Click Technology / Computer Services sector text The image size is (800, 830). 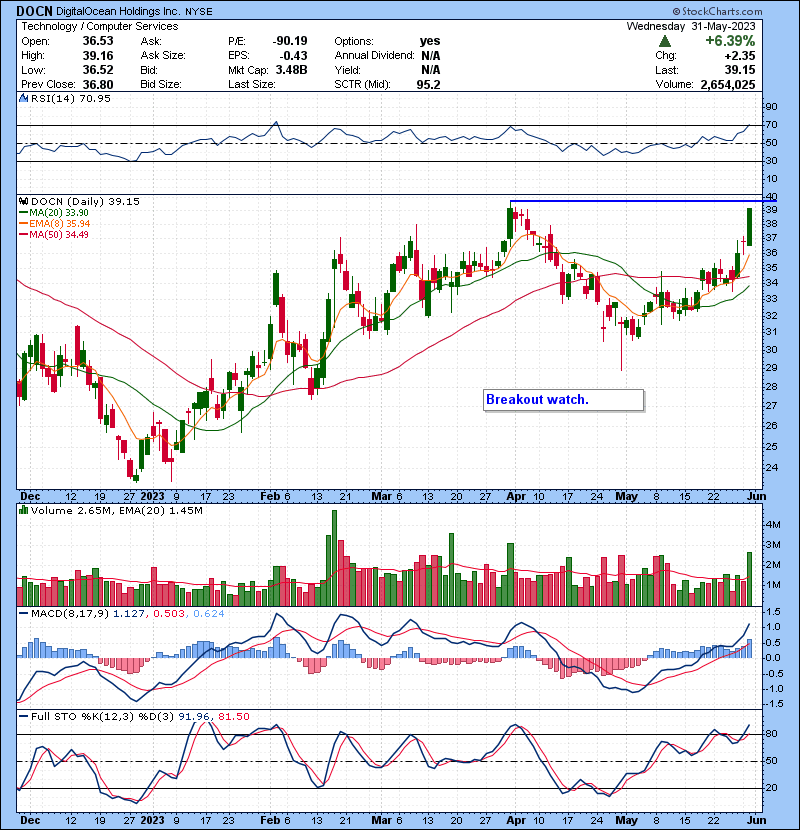click(100, 26)
